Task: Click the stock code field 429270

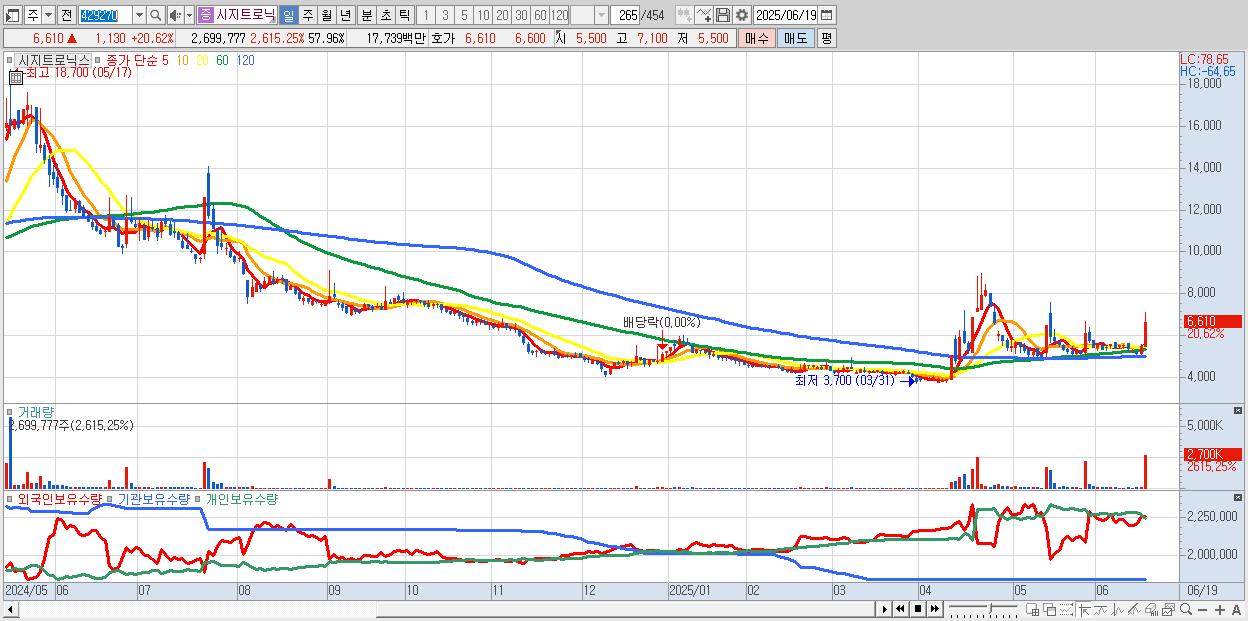Action: point(104,15)
